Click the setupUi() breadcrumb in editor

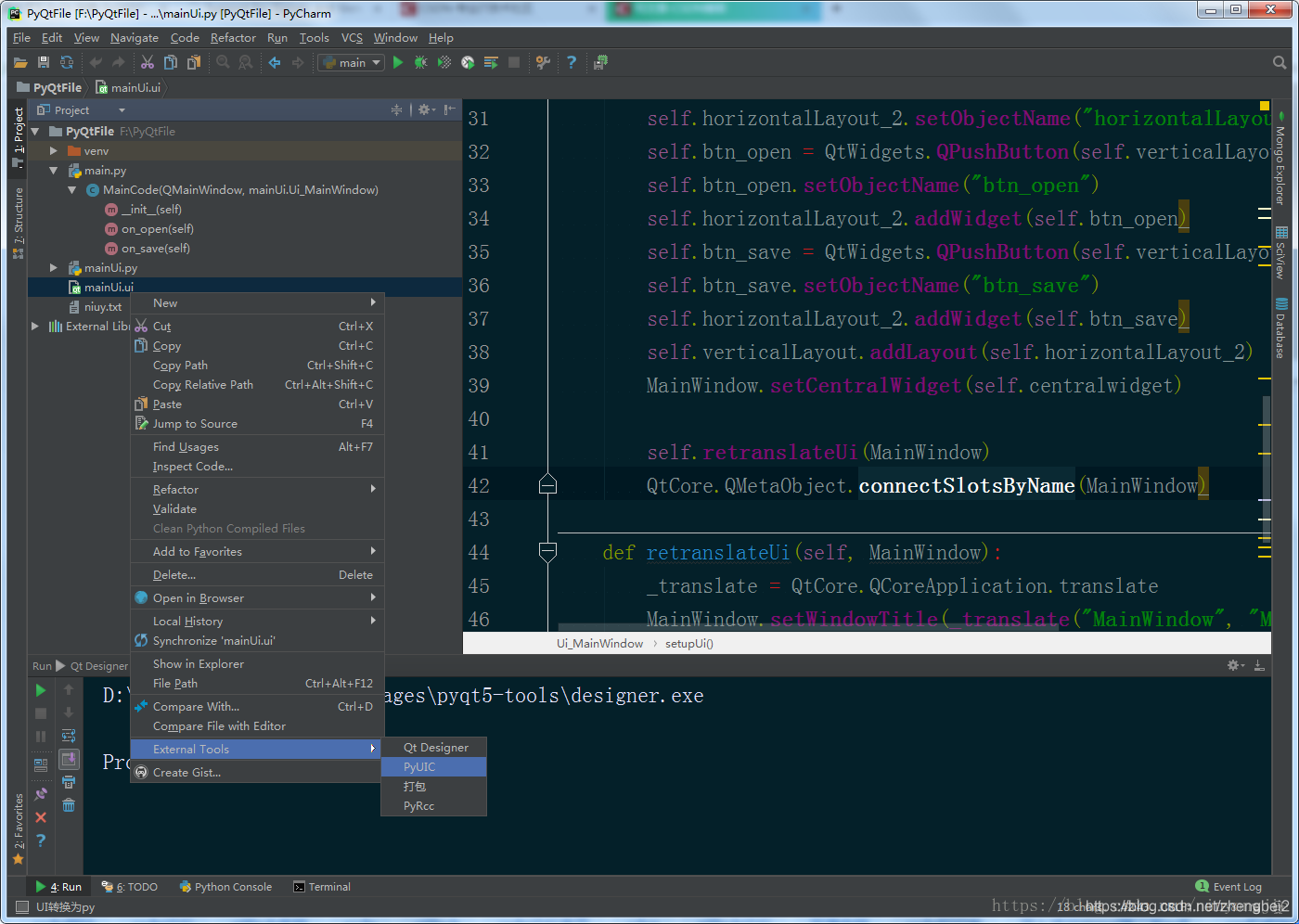689,644
